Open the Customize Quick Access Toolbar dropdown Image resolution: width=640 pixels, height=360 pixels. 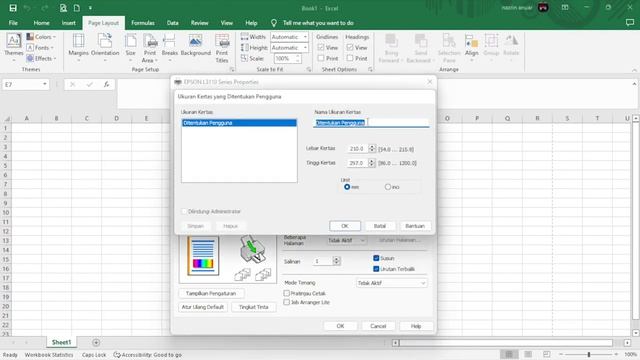(90, 8)
